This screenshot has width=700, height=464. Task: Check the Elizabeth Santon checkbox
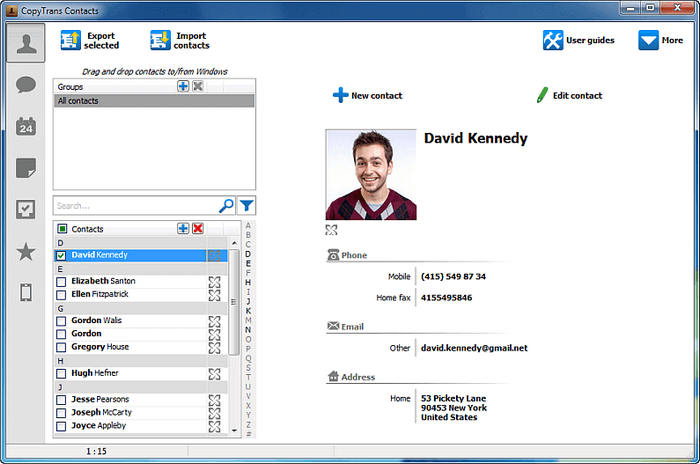61,282
